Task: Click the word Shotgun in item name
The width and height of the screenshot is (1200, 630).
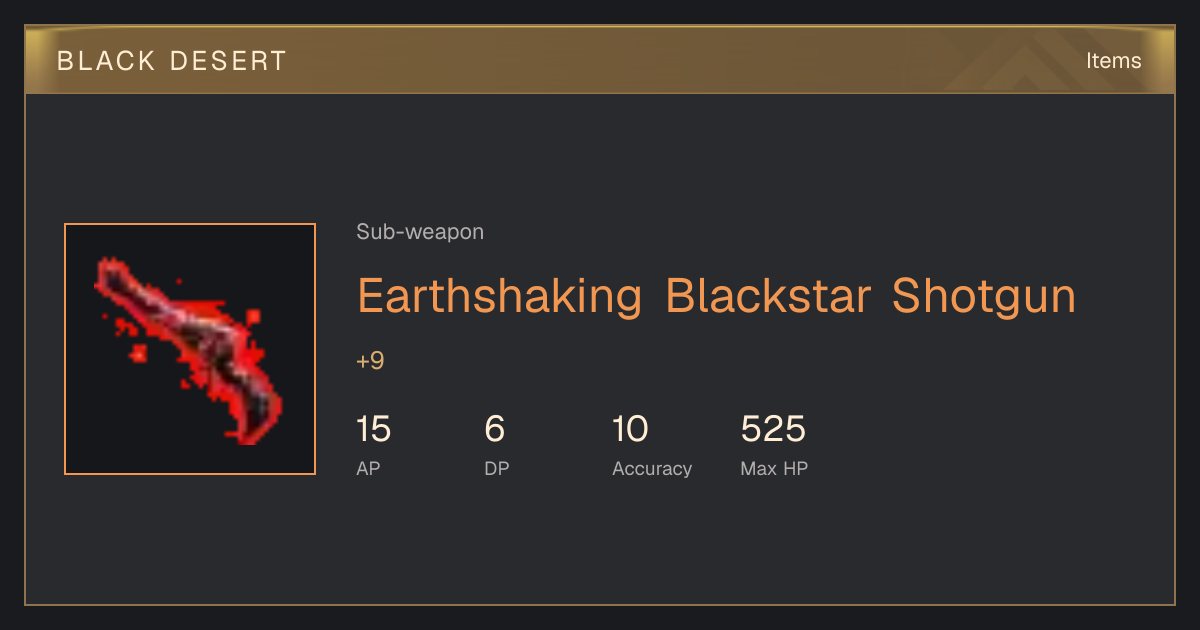Action: tap(984, 297)
